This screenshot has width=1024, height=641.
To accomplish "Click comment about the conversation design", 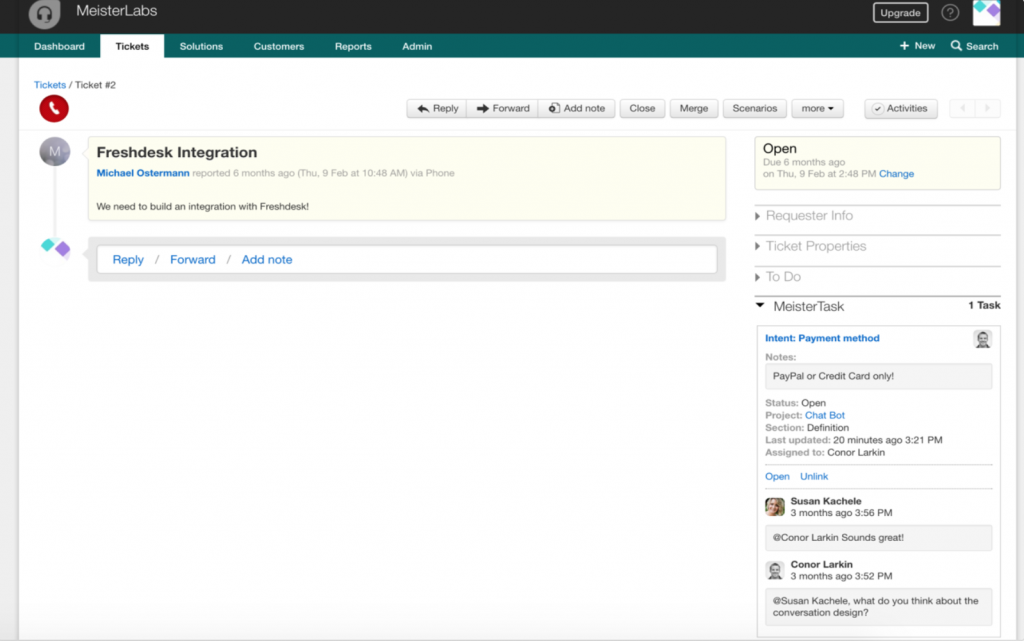I will [x=878, y=607].
